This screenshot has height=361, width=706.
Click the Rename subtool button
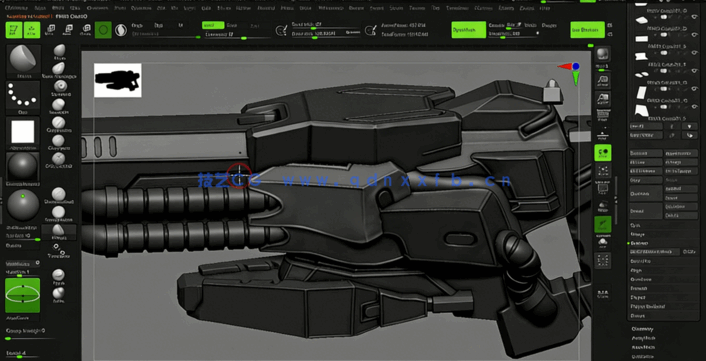point(646,153)
